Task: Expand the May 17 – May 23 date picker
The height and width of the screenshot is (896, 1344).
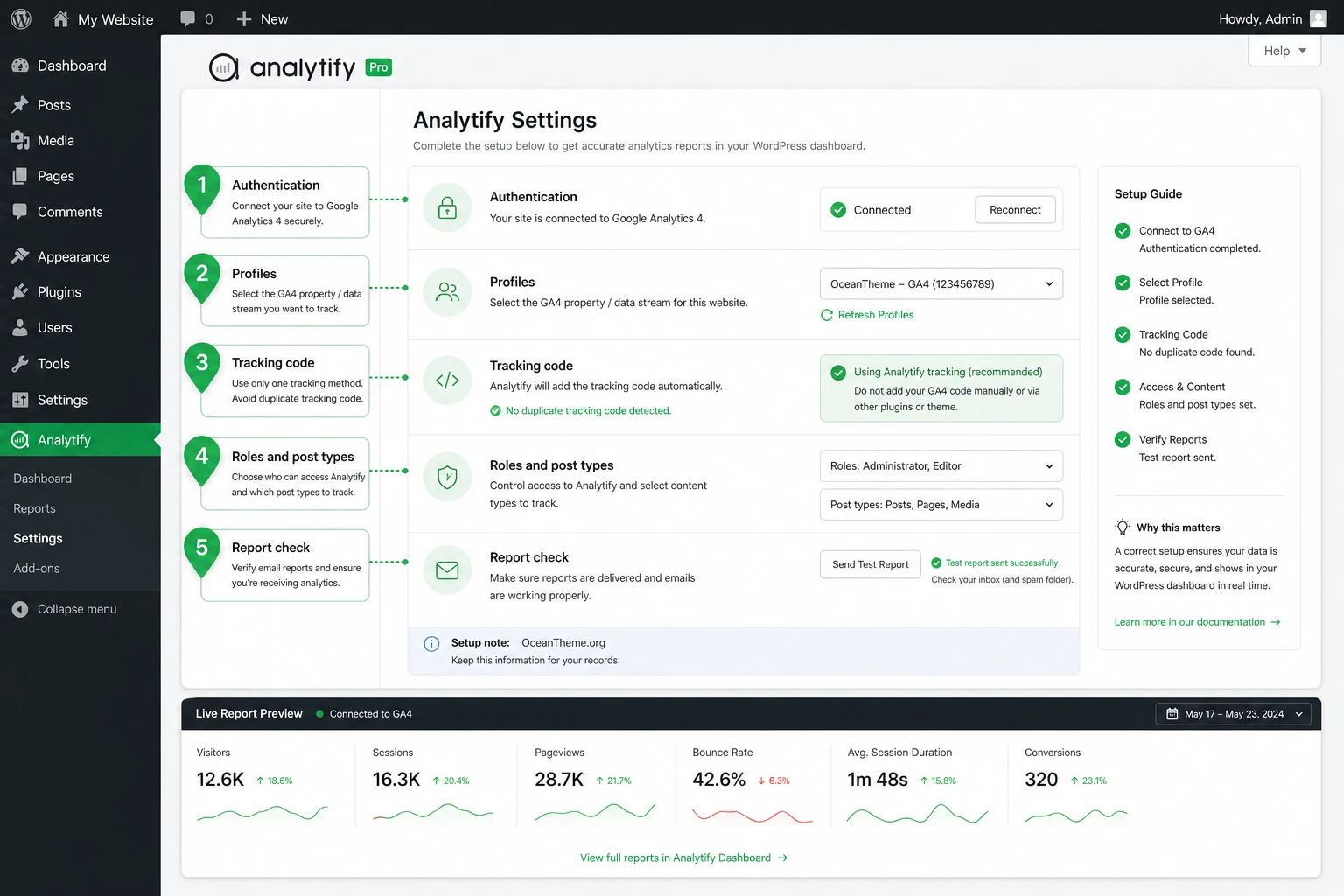Action: click(x=1234, y=714)
